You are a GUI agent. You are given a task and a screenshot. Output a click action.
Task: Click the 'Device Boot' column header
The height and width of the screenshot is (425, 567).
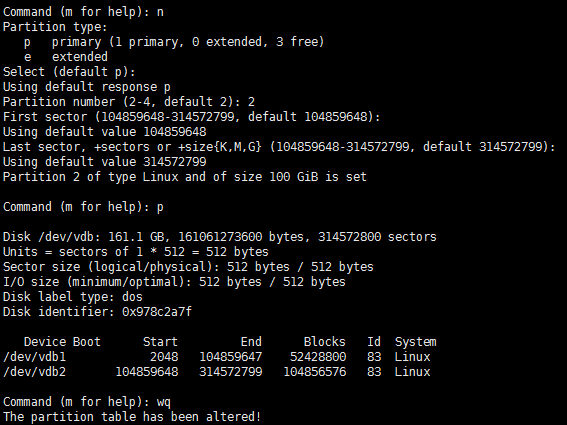point(62,342)
